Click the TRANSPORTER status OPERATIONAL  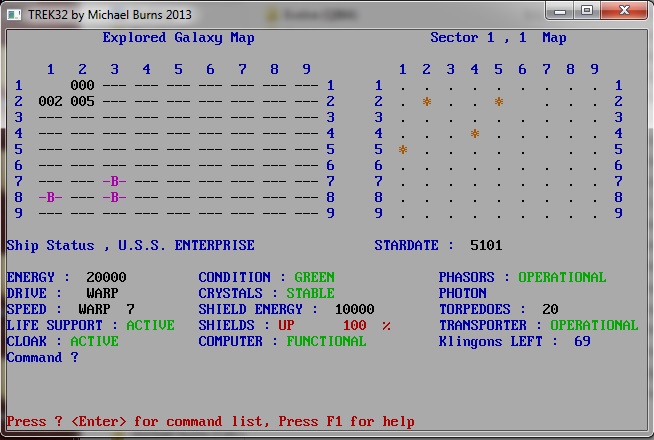click(594, 325)
